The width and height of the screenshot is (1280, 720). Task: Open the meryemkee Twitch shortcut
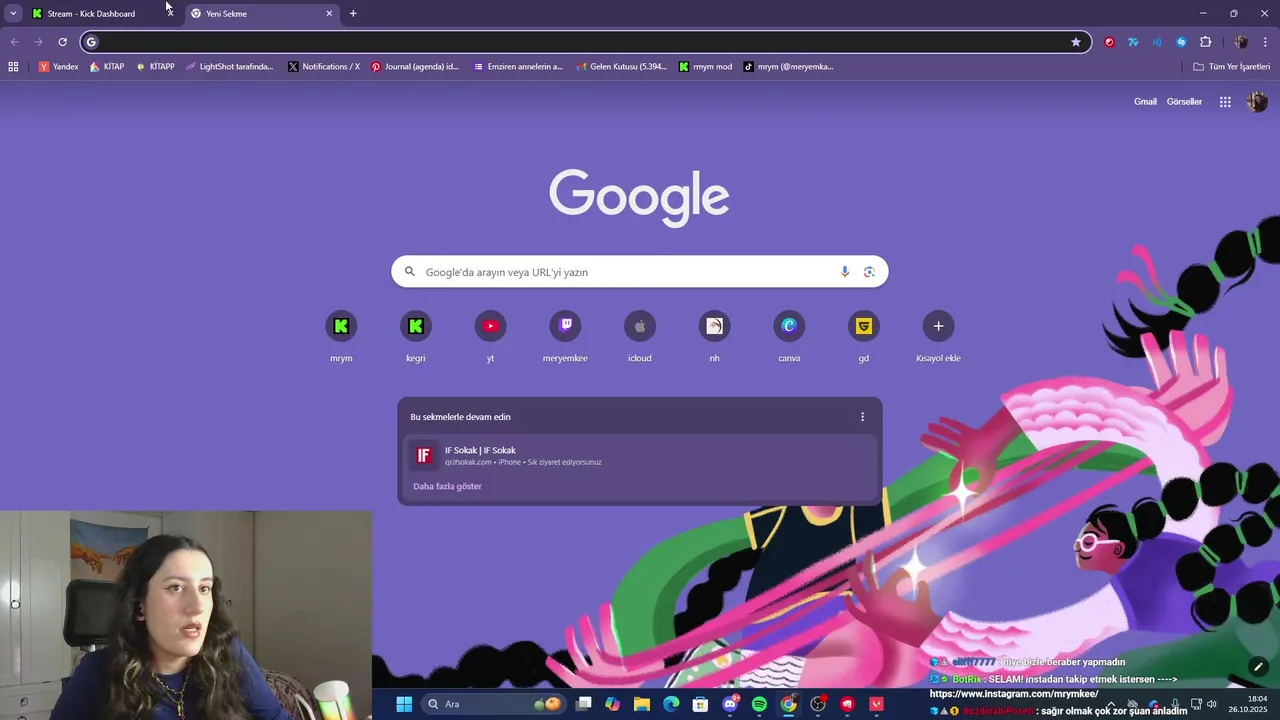(x=565, y=326)
